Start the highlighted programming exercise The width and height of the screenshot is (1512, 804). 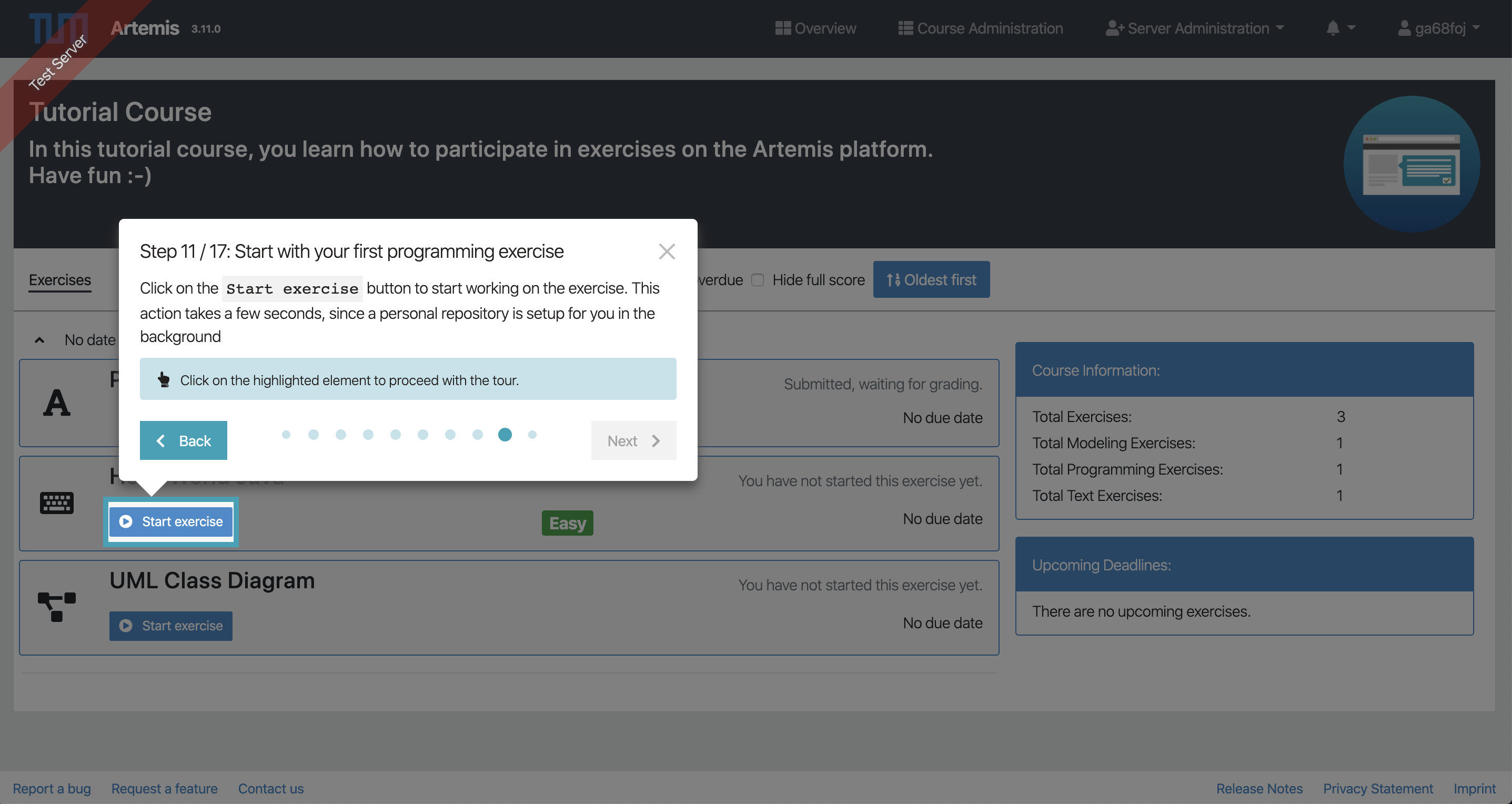click(171, 521)
